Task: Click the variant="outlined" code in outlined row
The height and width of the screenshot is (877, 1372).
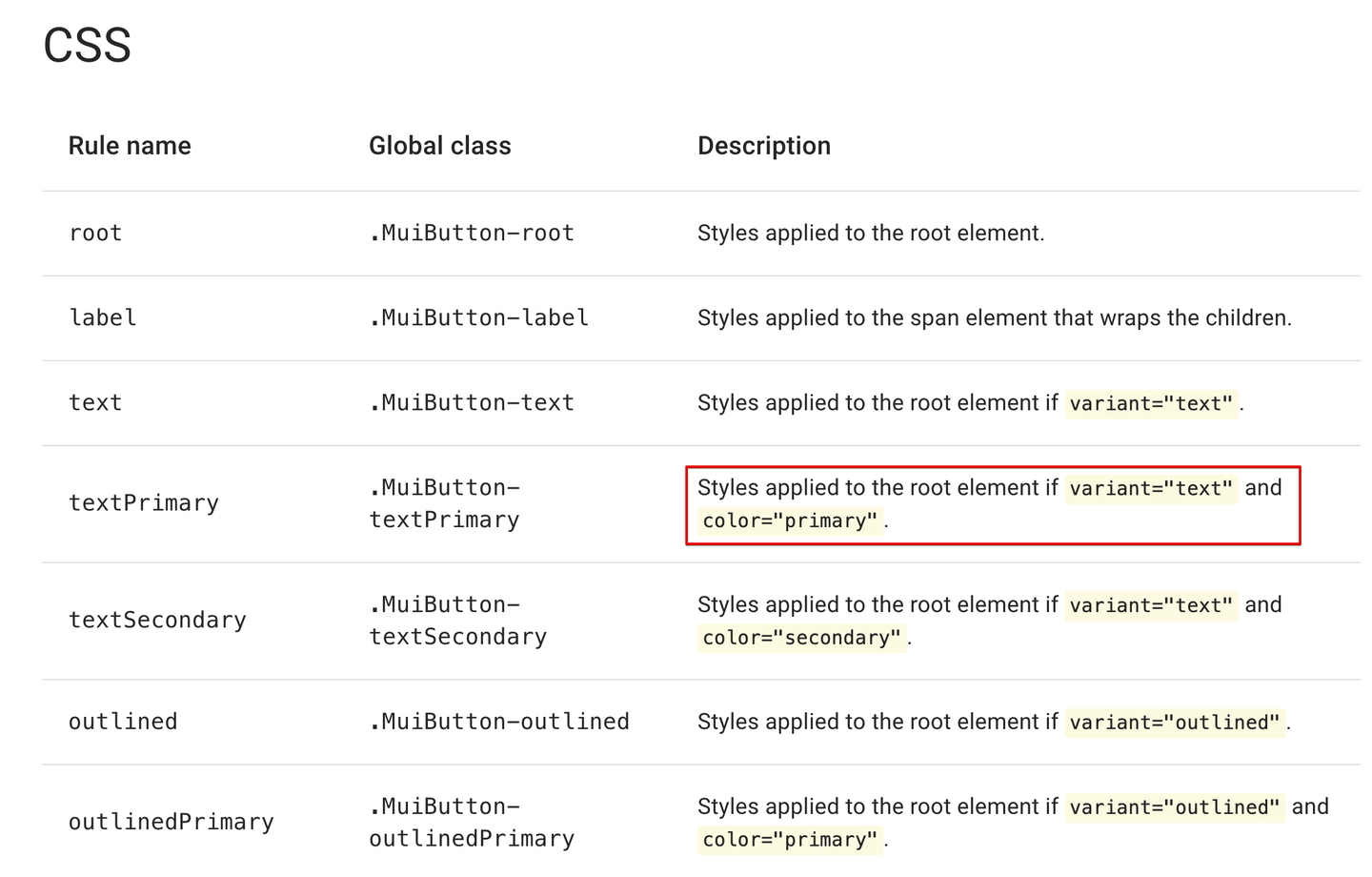Action: click(x=1175, y=724)
